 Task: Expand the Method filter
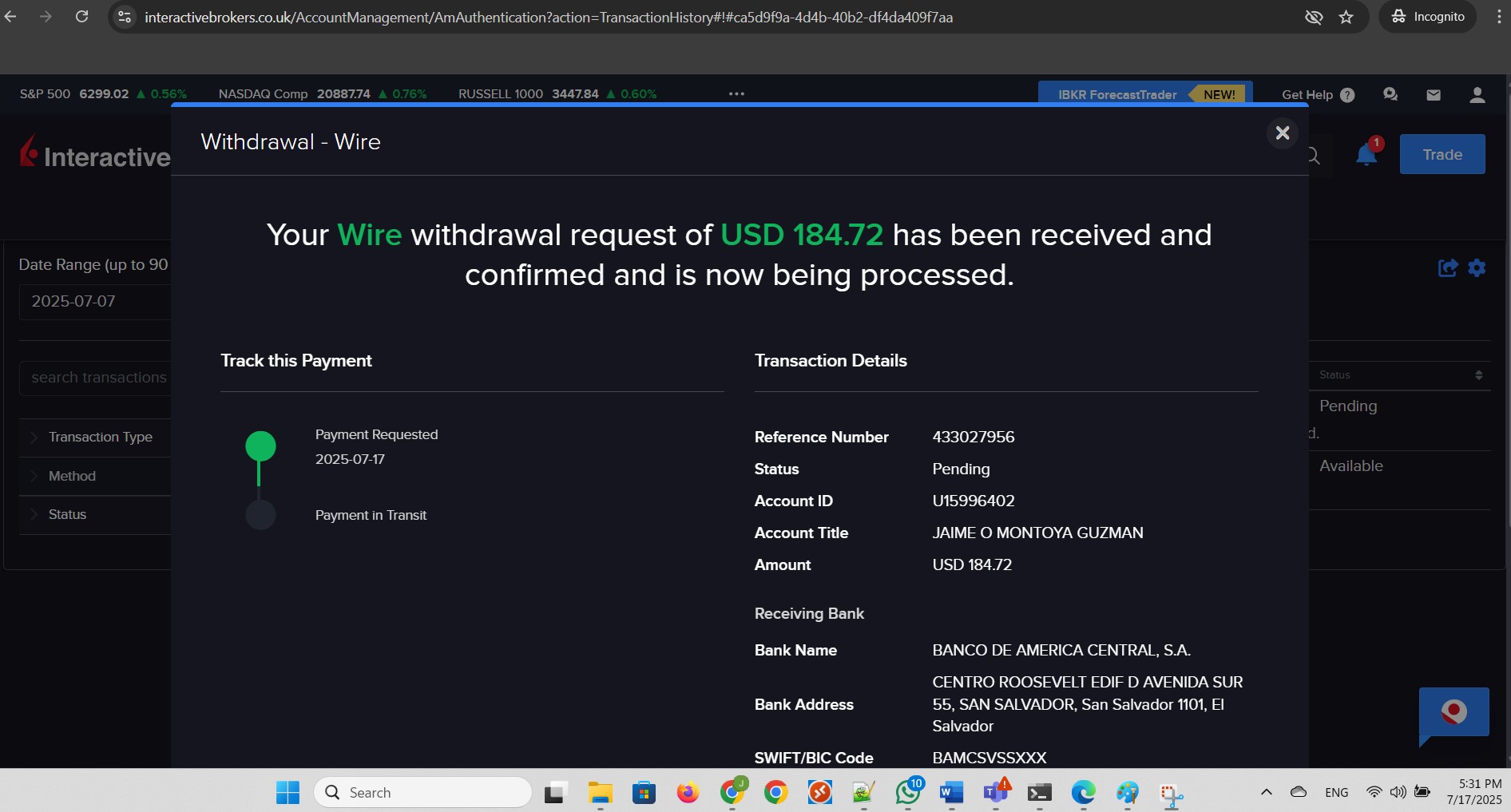(x=96, y=476)
